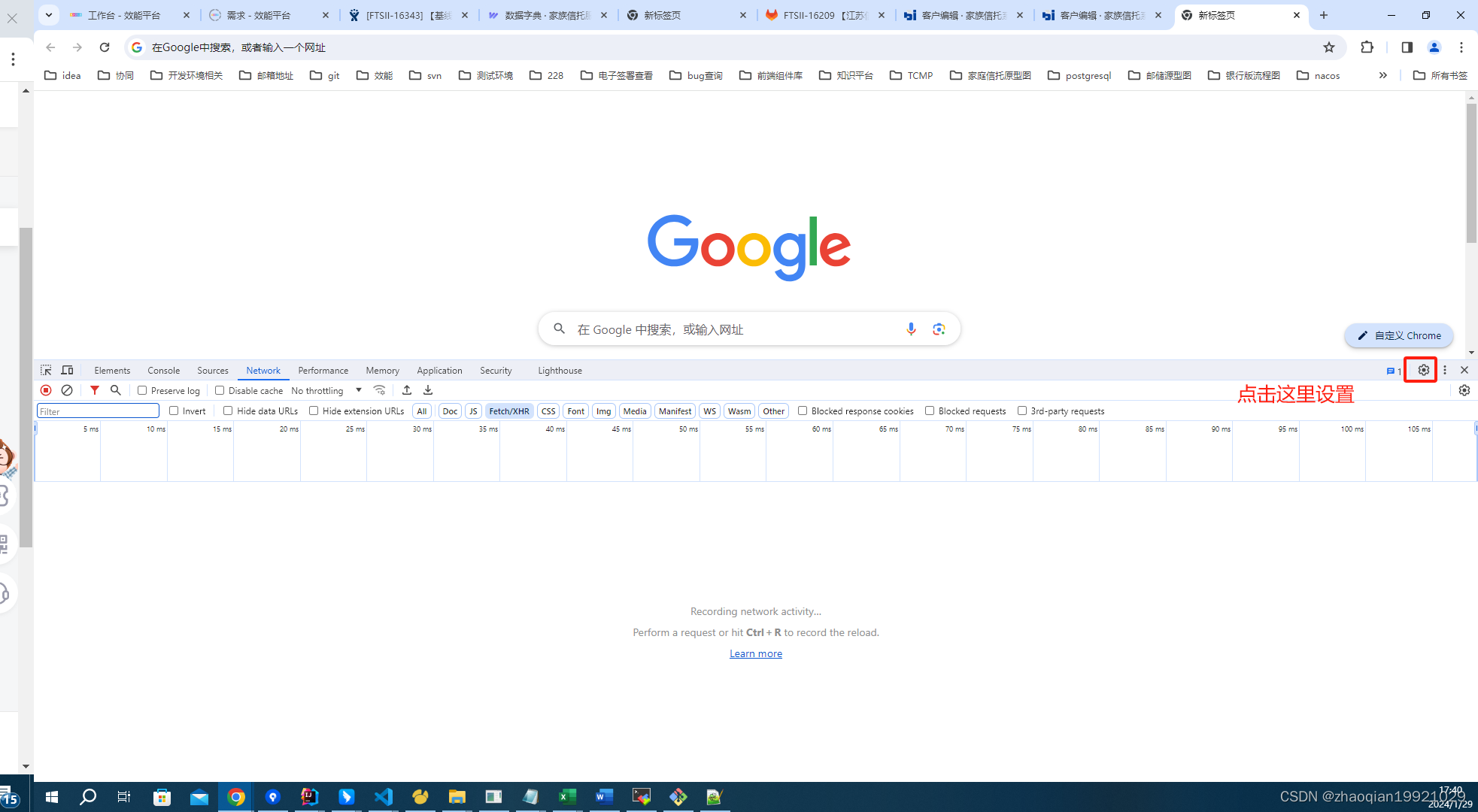Click the Learn more link
The height and width of the screenshot is (812, 1478).
[755, 653]
